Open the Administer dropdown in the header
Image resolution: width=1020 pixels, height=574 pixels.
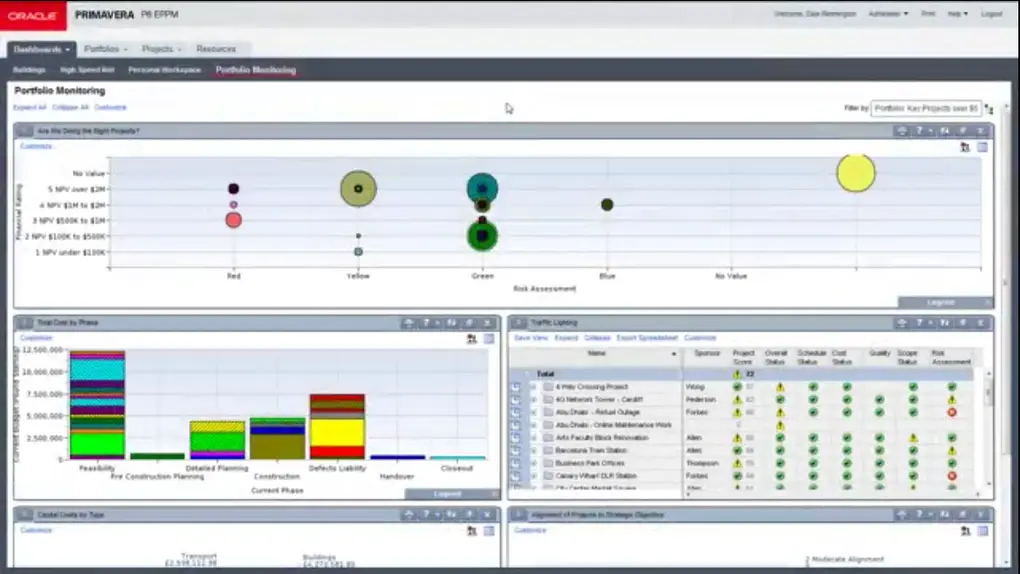[888, 14]
